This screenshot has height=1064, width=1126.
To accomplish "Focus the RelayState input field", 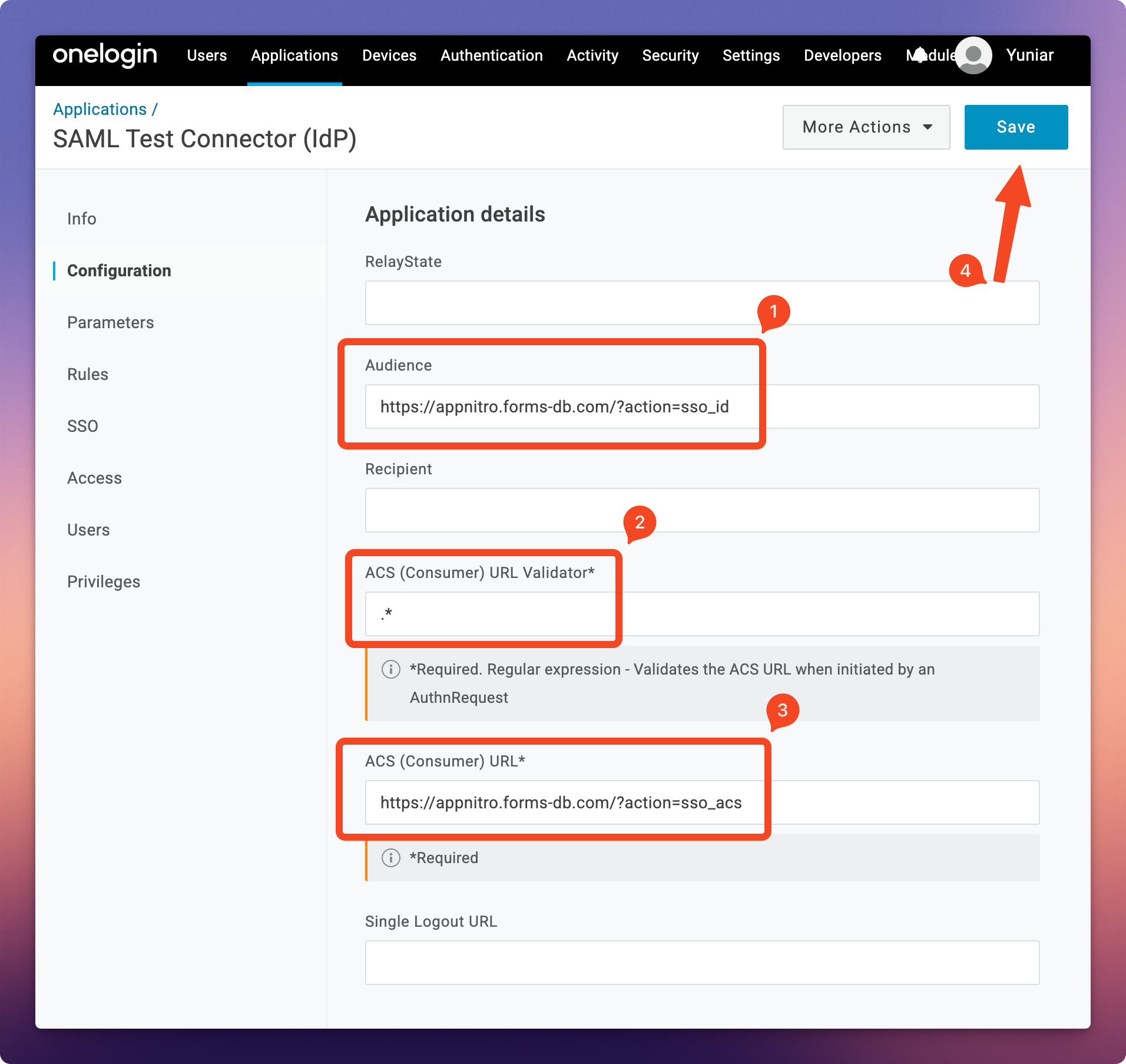I will click(x=702, y=303).
